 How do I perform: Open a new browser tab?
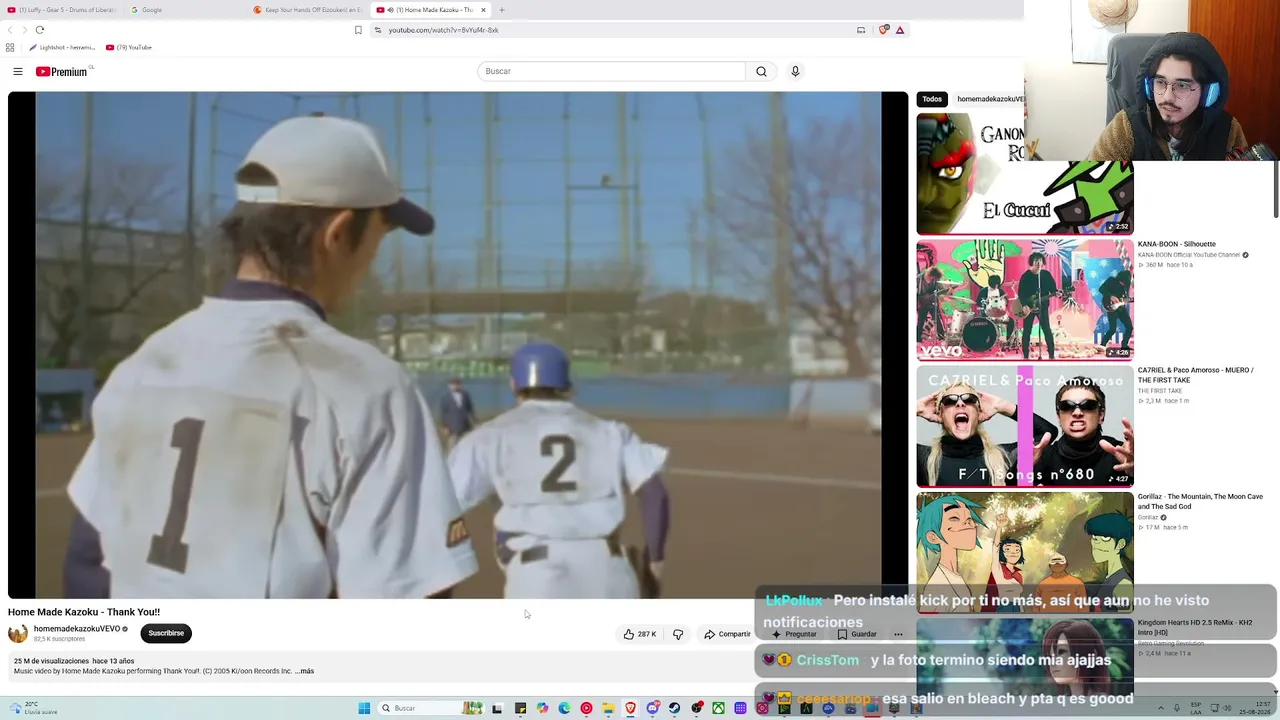(x=502, y=10)
